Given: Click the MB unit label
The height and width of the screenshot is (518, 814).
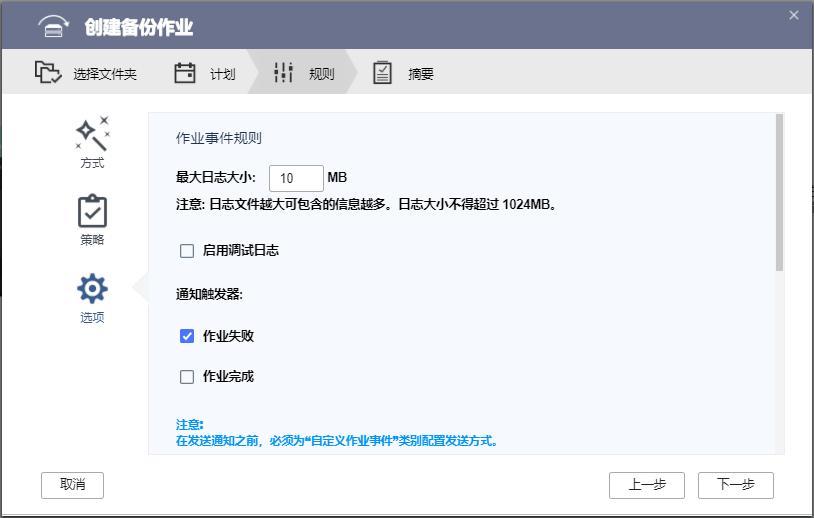Looking at the screenshot, I should point(337,178).
